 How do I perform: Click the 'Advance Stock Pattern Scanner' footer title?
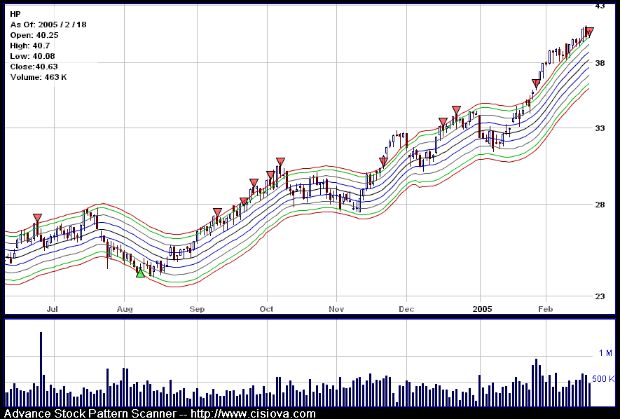90,414
